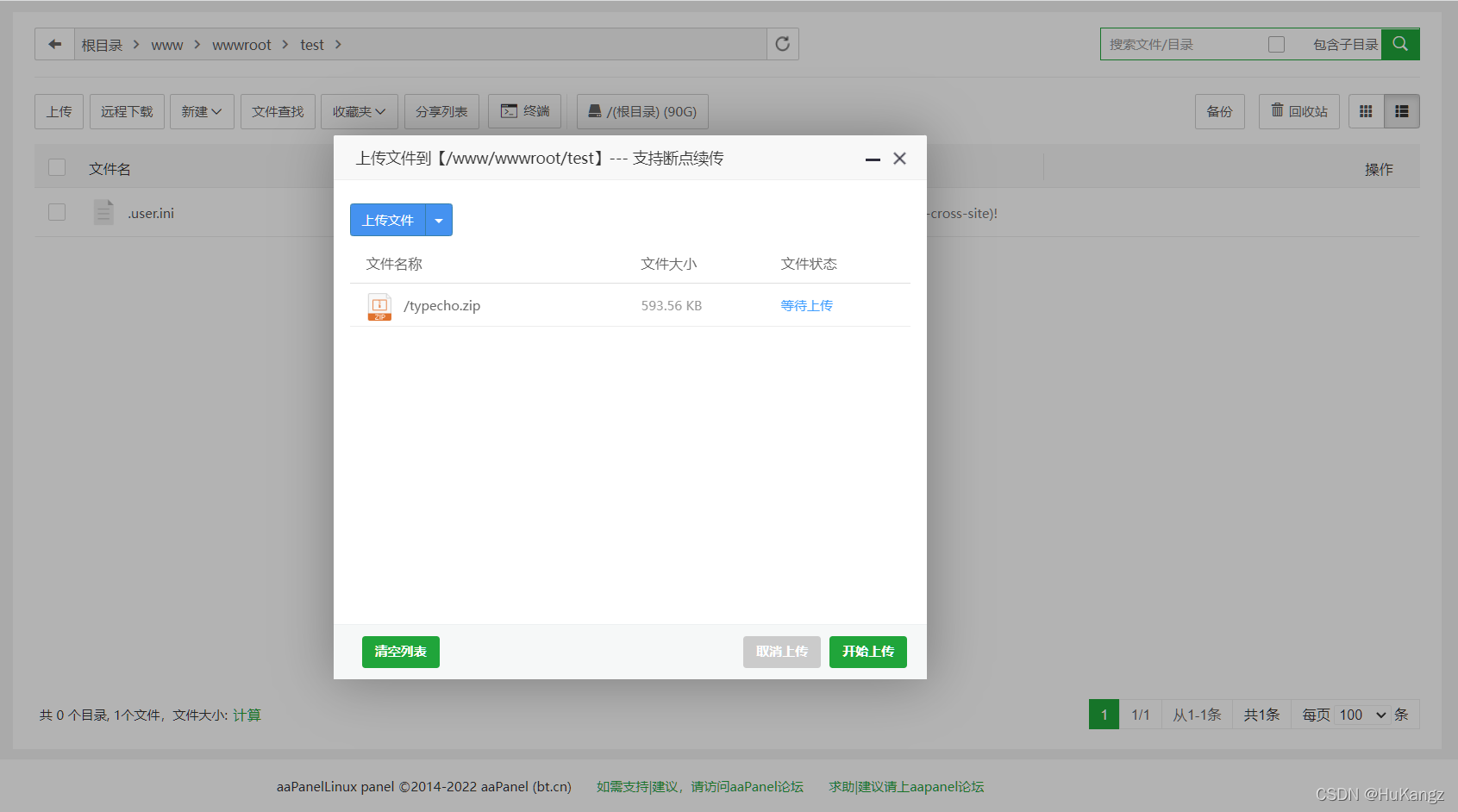The height and width of the screenshot is (812, 1458).
Task: Go to the wwwroot breadcrumb
Action: (241, 45)
